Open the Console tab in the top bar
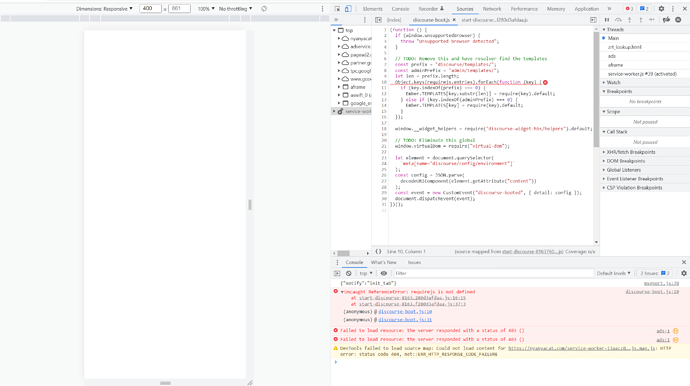The height and width of the screenshot is (386, 690). pos(400,9)
